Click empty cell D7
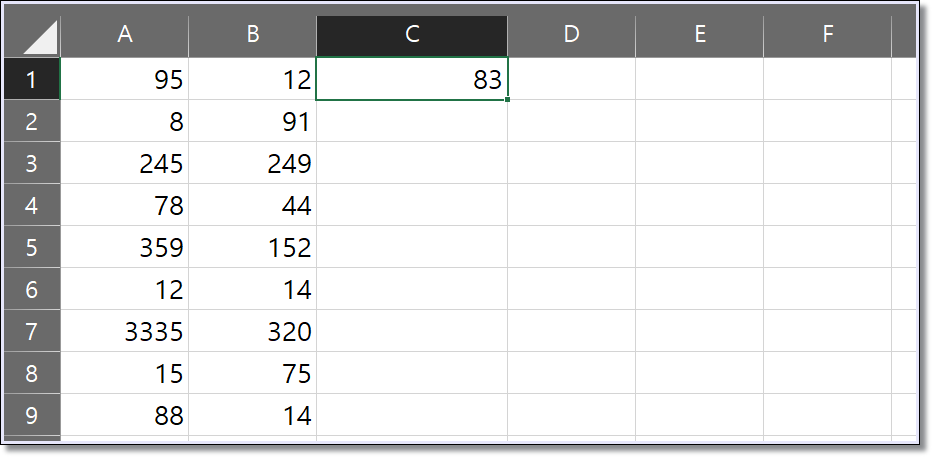Screen dimensions: 932x472 point(571,331)
